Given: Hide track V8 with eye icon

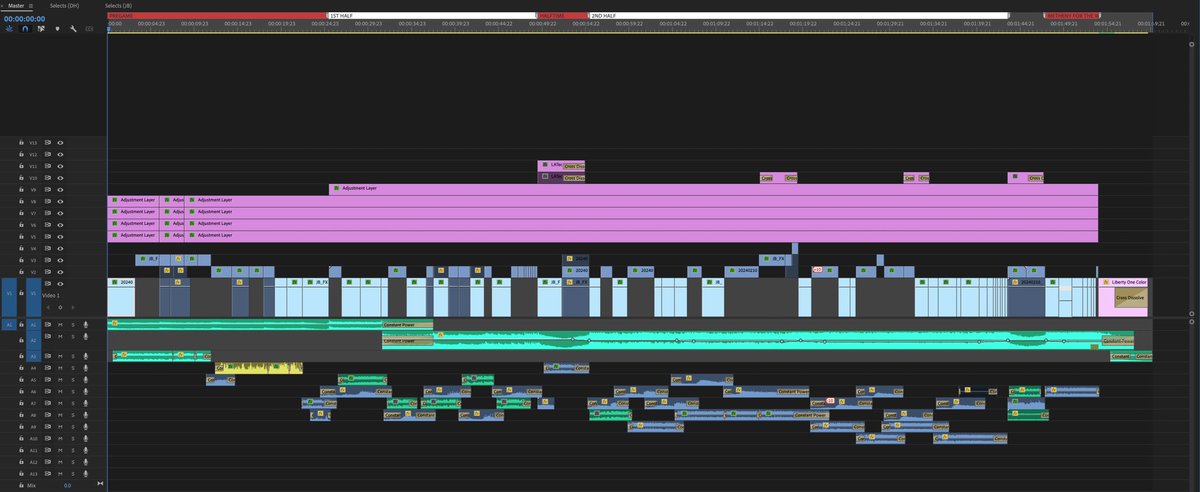Looking at the screenshot, I should 60,202.
